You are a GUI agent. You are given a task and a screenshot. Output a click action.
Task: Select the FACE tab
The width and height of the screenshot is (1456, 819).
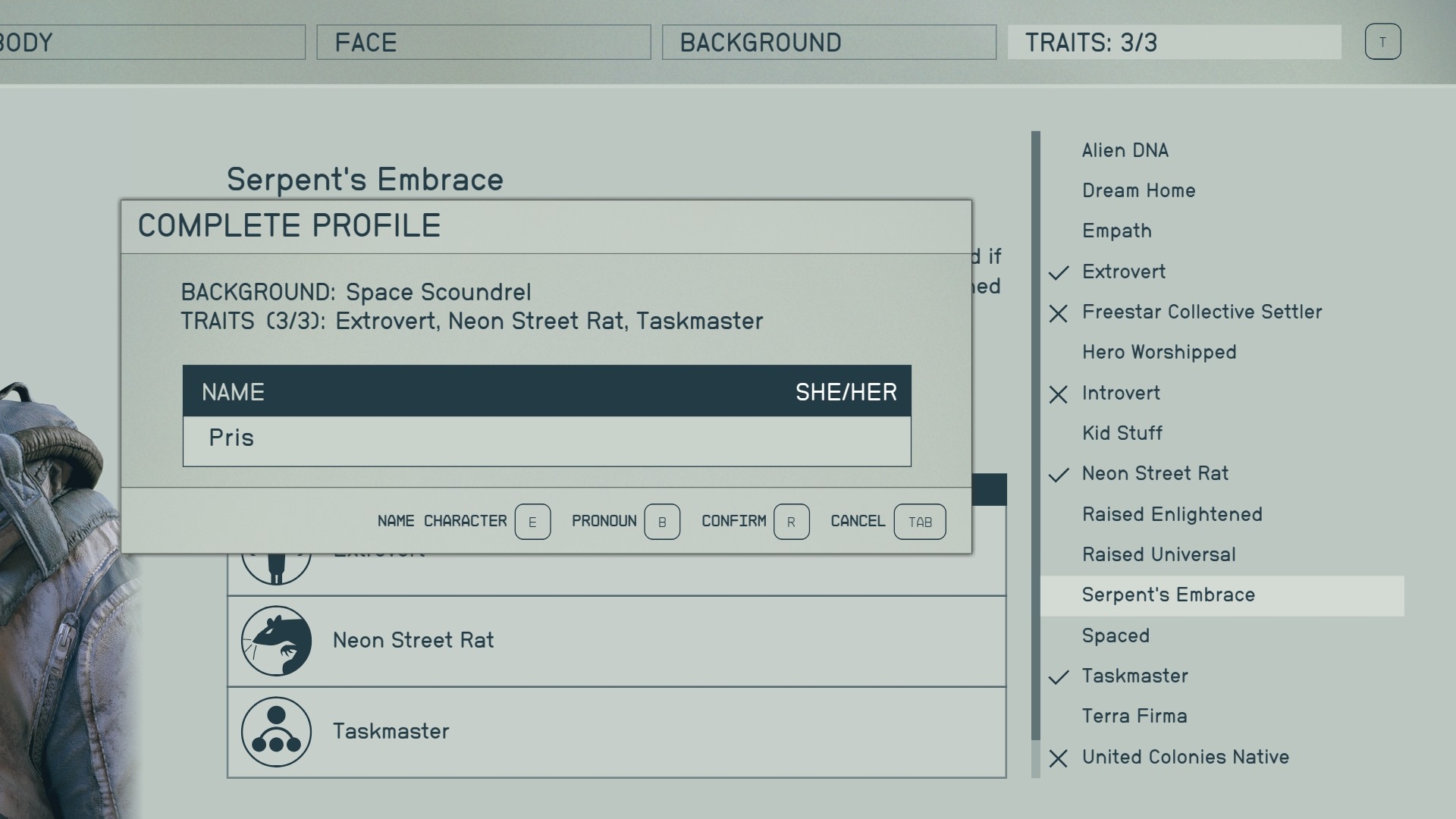click(x=482, y=42)
